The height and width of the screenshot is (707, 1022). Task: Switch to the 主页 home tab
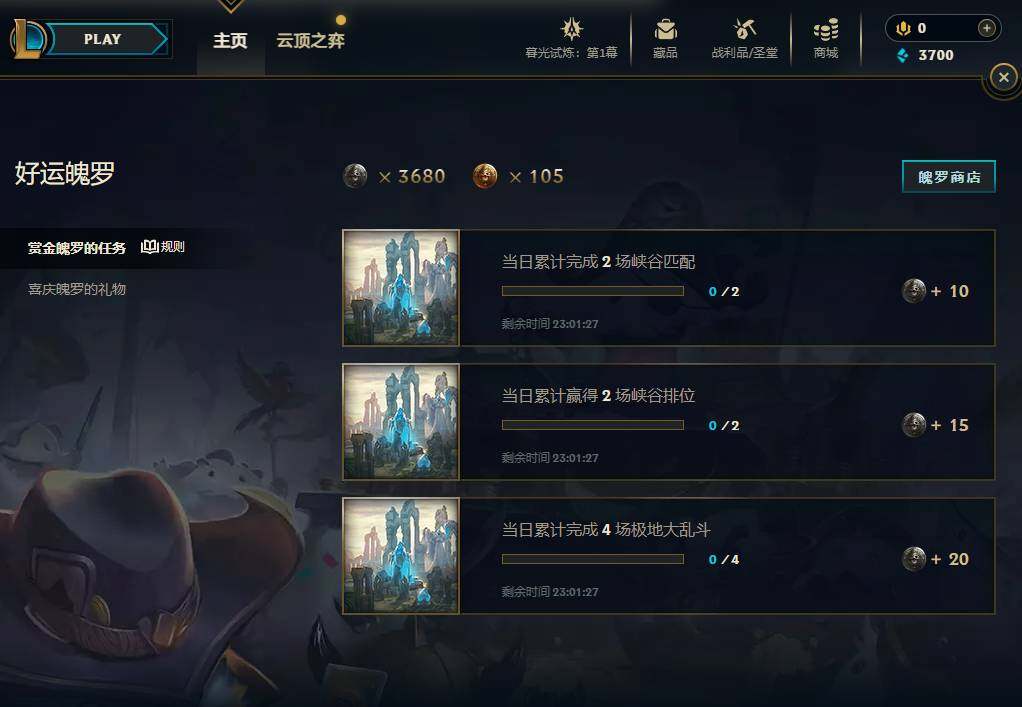click(230, 40)
